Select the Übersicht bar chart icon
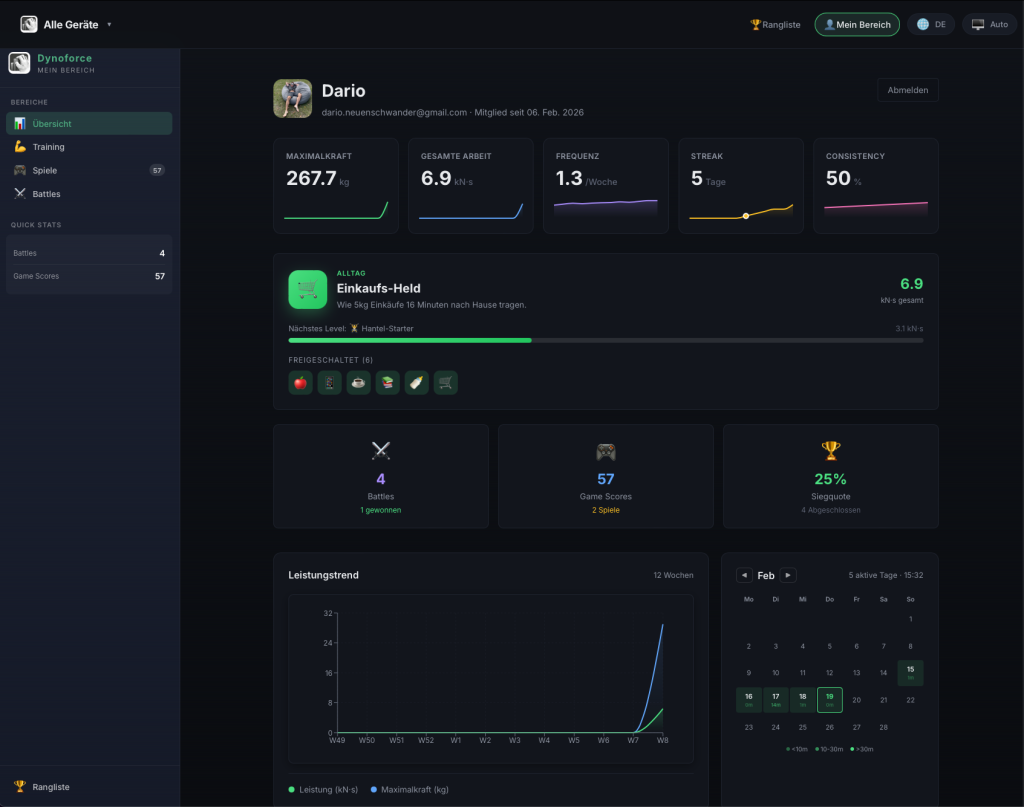Viewport: 1024px width, 807px height. [22, 123]
